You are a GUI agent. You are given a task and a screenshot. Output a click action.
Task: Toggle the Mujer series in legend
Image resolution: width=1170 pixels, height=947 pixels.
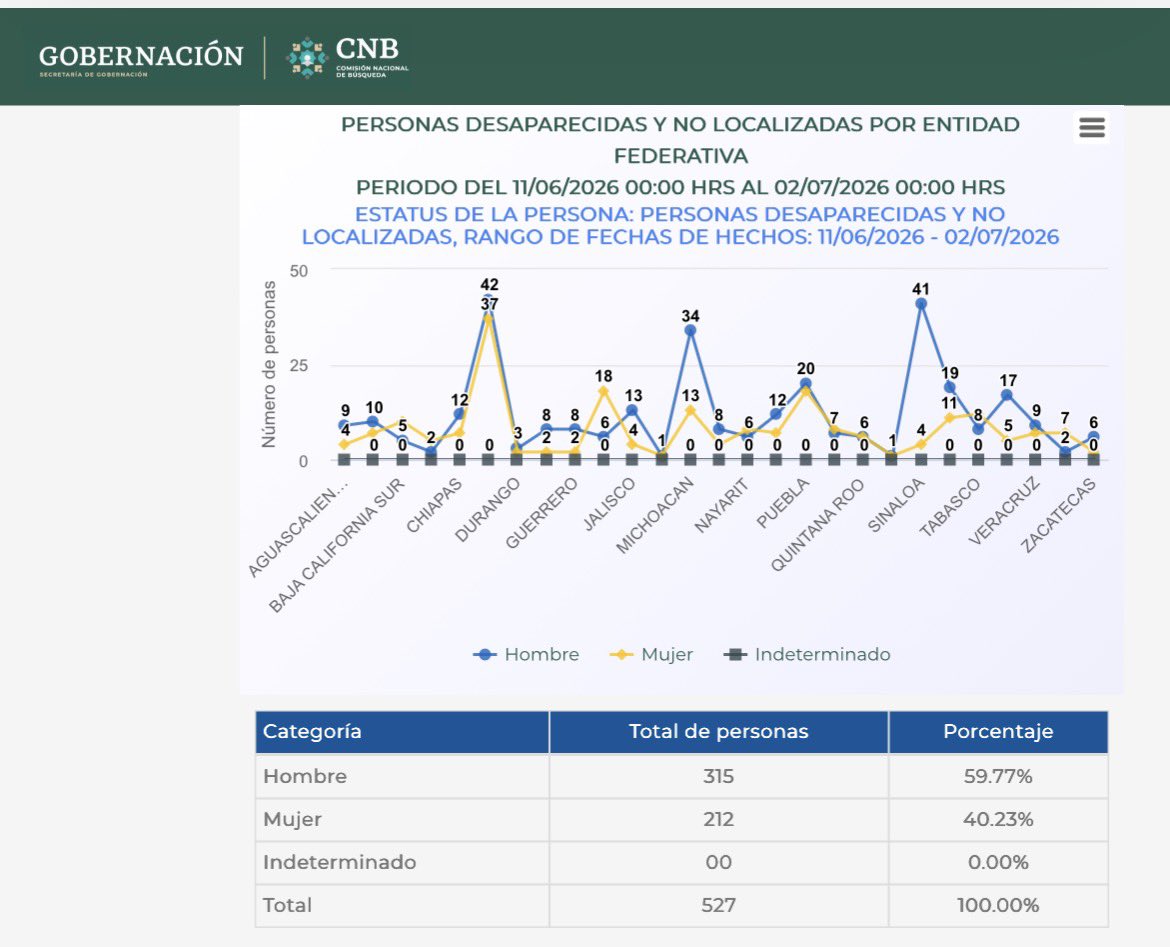[x=651, y=654]
